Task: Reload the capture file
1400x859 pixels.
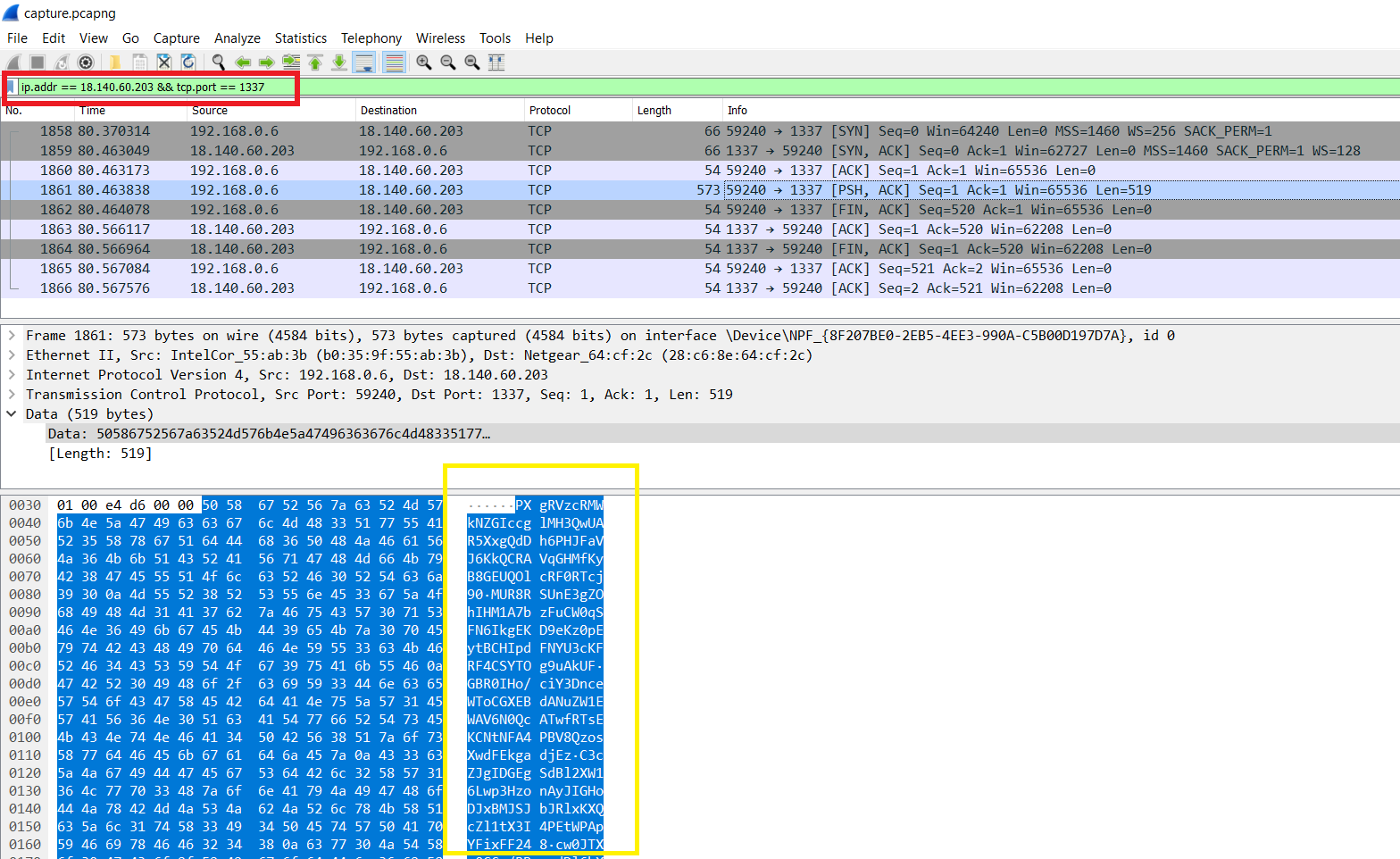Action: [188, 63]
